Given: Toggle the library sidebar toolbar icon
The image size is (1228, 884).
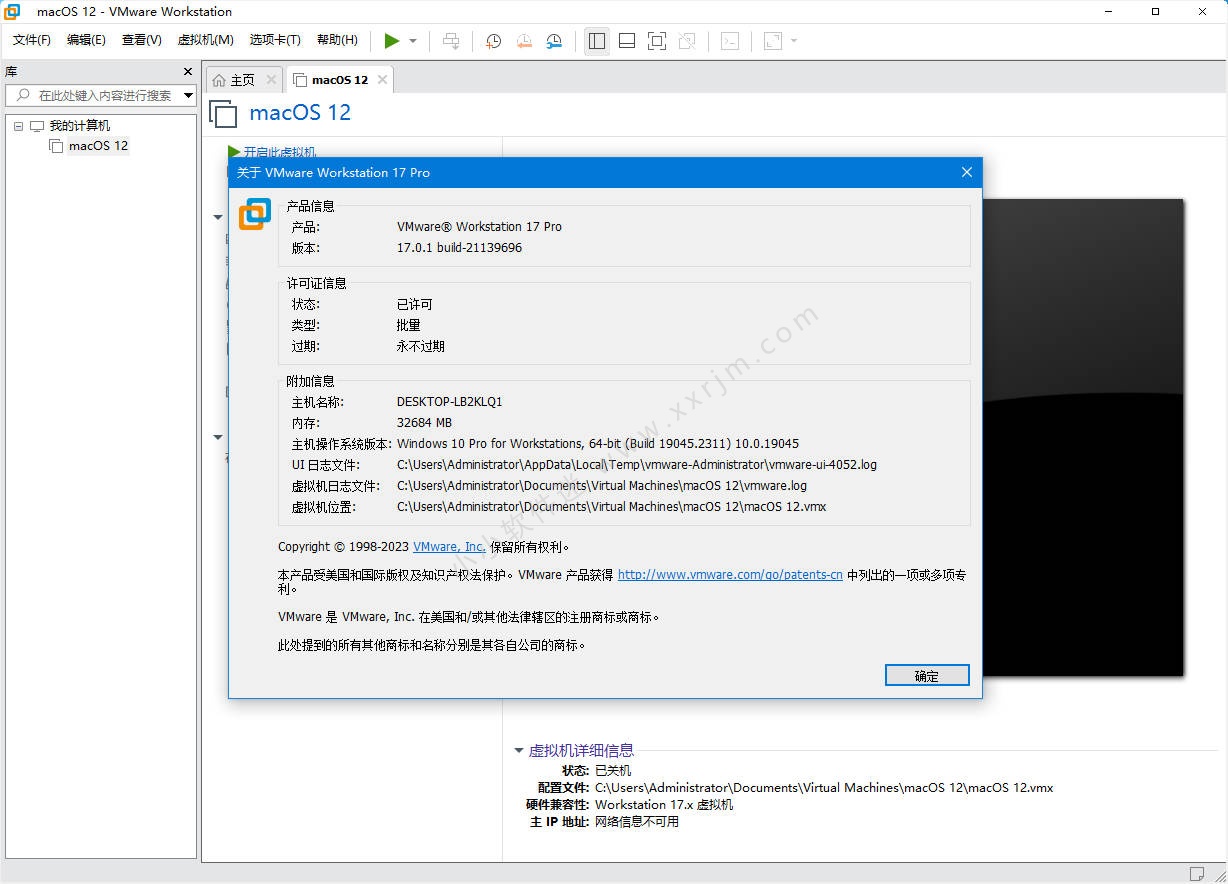Looking at the screenshot, I should (597, 41).
